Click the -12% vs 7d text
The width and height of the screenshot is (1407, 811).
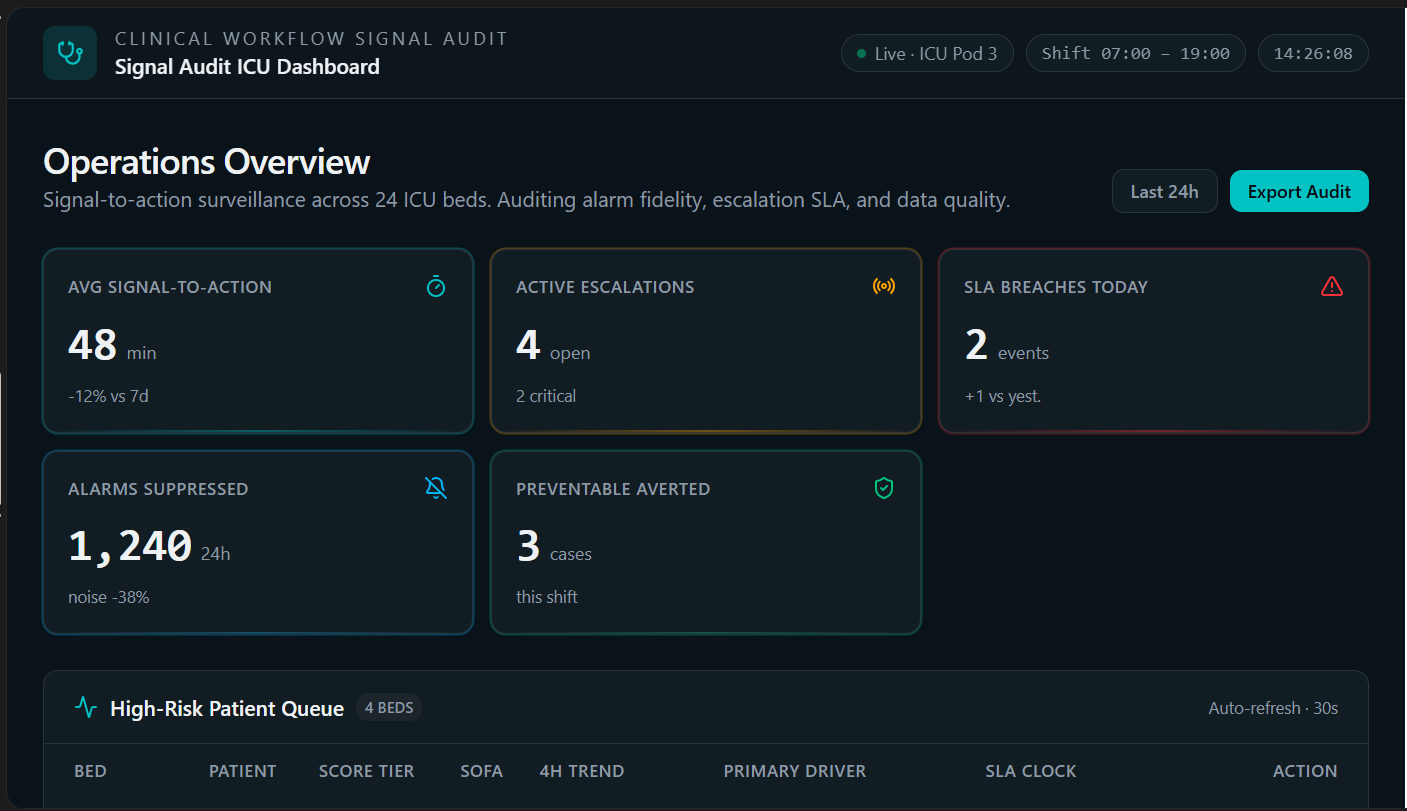[108, 396]
